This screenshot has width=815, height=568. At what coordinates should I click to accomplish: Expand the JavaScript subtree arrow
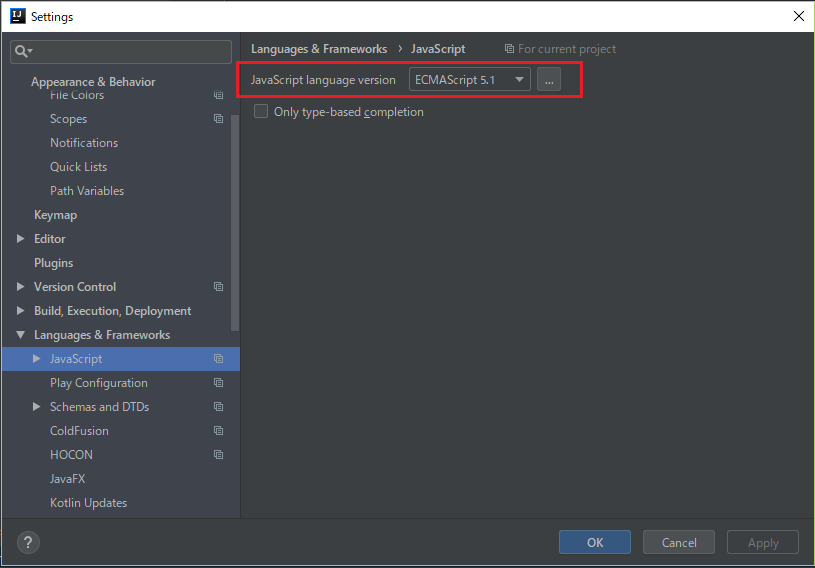[x=36, y=359]
